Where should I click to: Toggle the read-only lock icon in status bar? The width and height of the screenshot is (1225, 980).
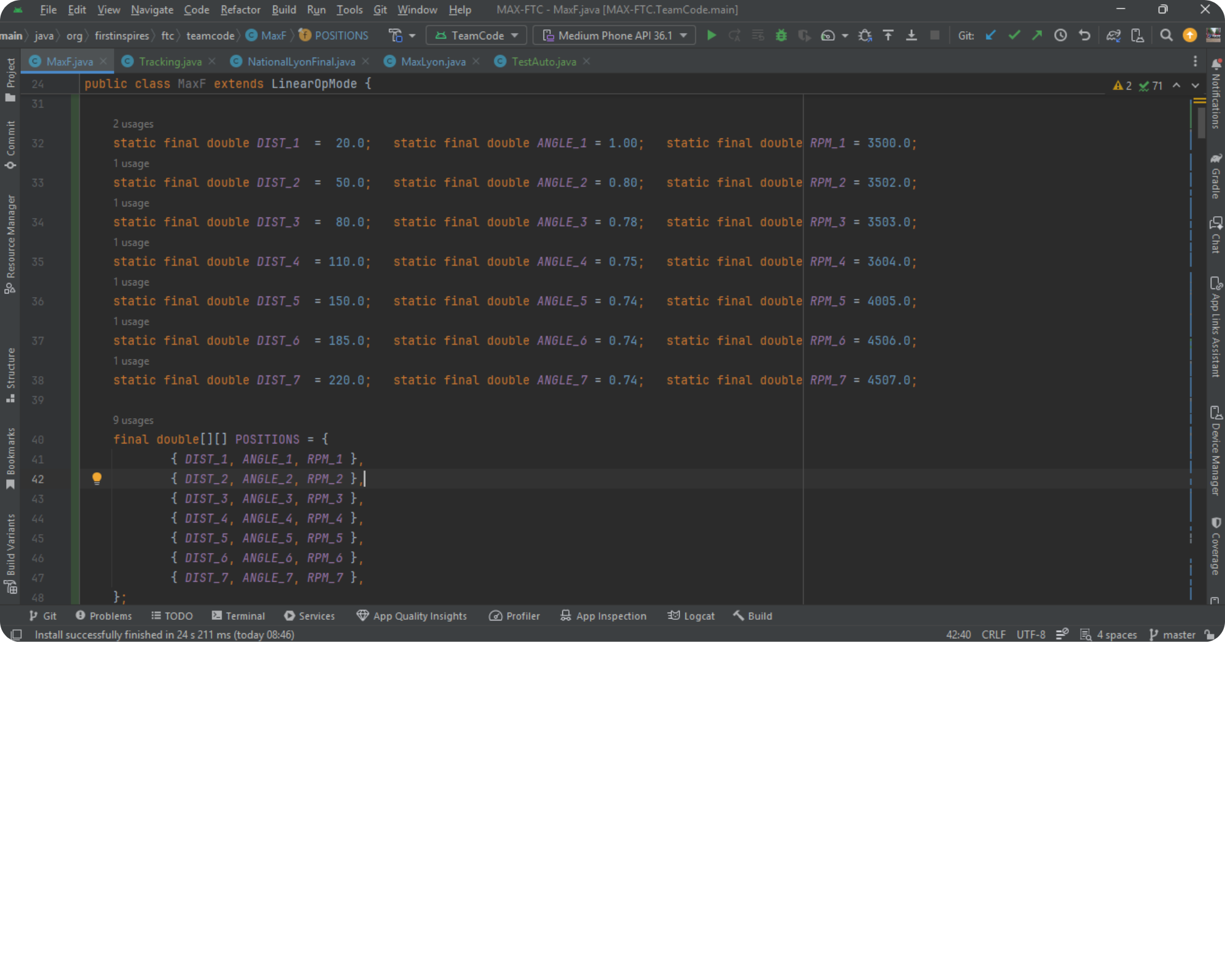pos(1210,635)
